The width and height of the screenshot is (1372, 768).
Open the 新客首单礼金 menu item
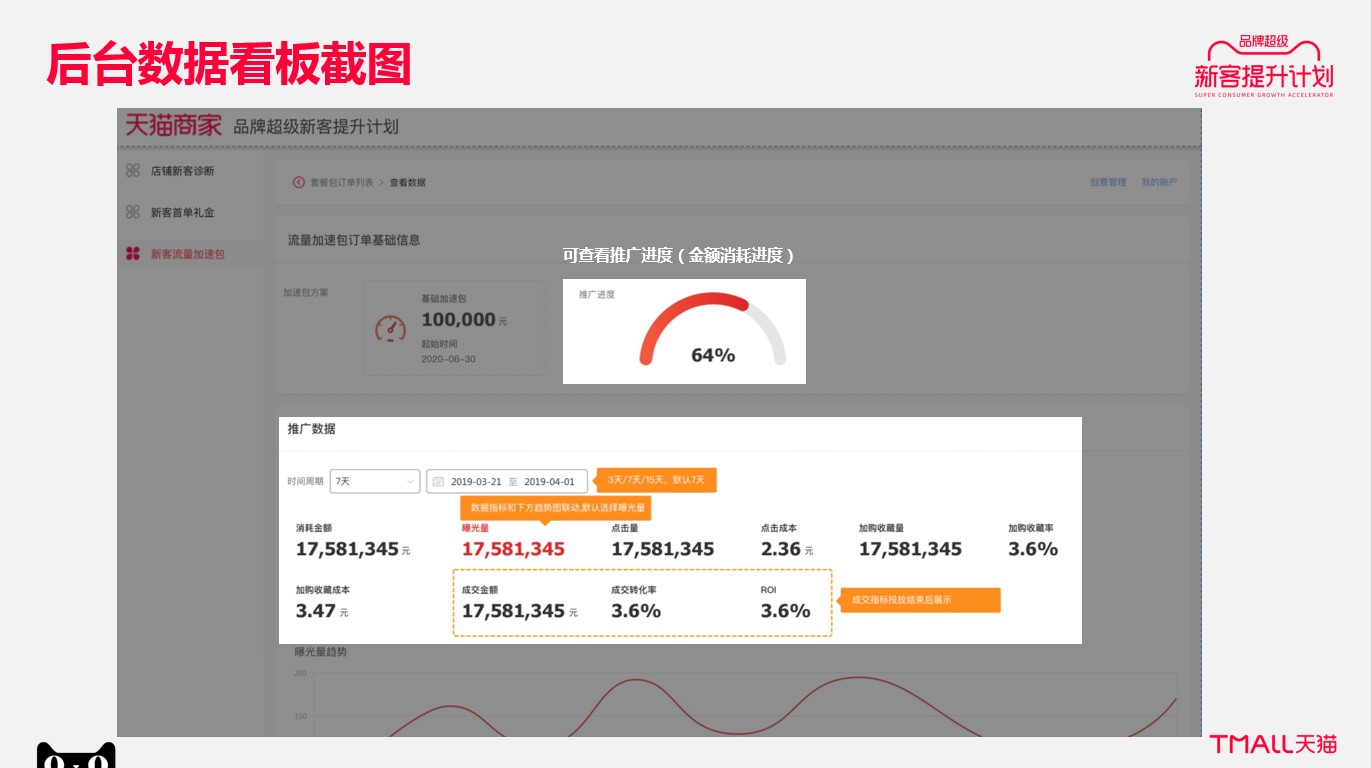[x=182, y=212]
